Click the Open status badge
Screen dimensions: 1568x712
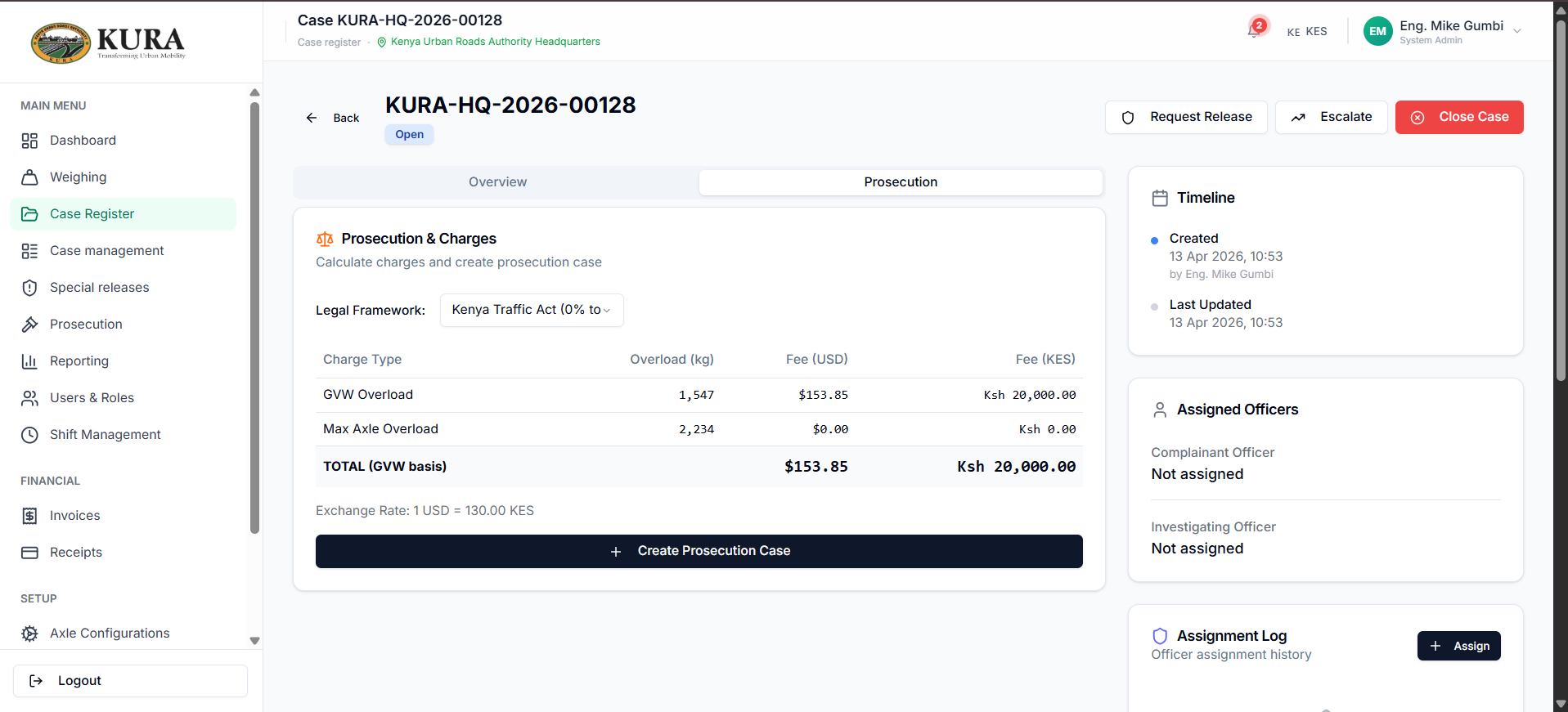410,135
